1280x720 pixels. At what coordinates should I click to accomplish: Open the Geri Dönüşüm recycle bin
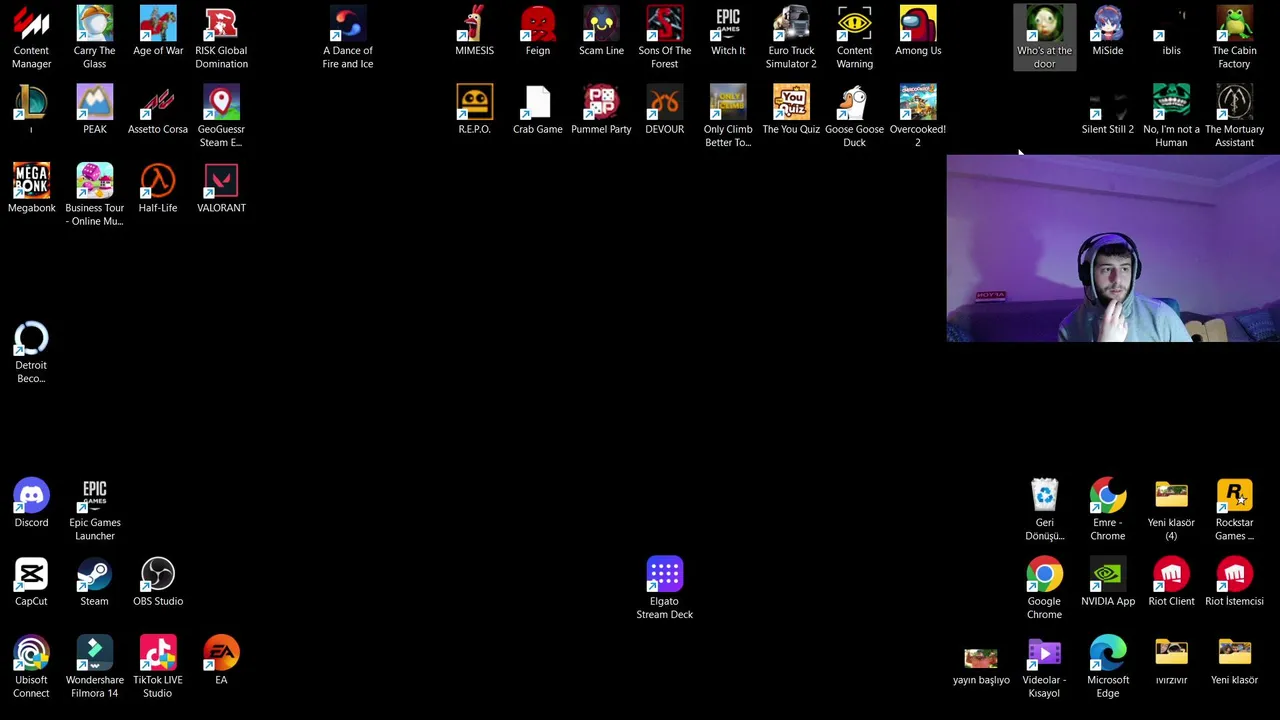tap(1044, 509)
